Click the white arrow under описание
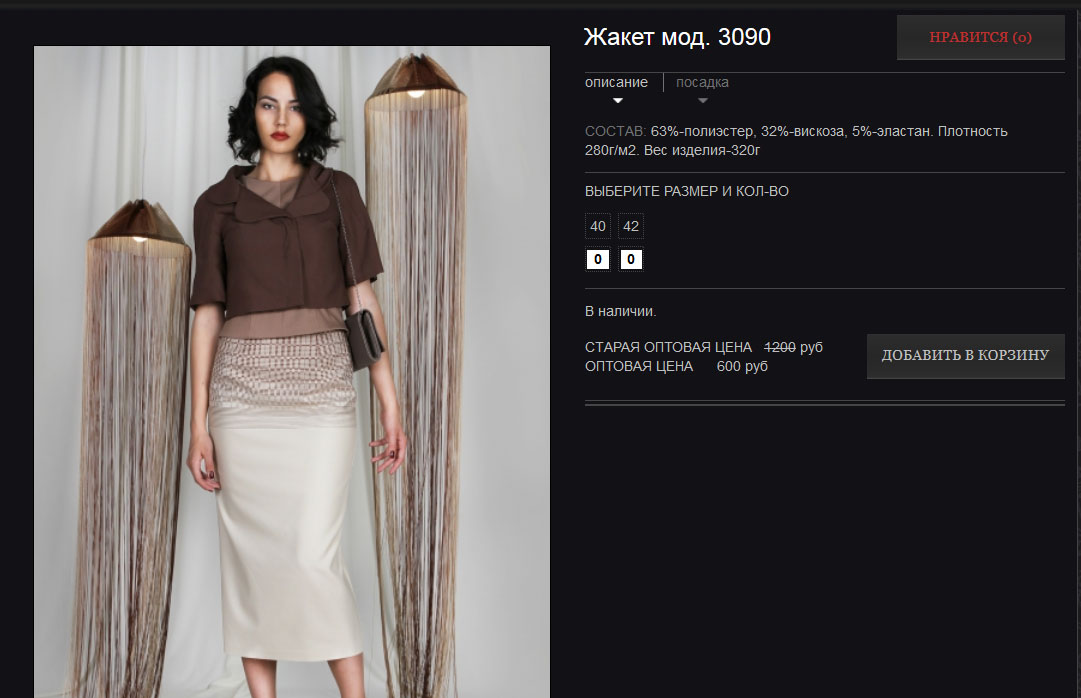This screenshot has height=698, width=1081. pos(618,101)
